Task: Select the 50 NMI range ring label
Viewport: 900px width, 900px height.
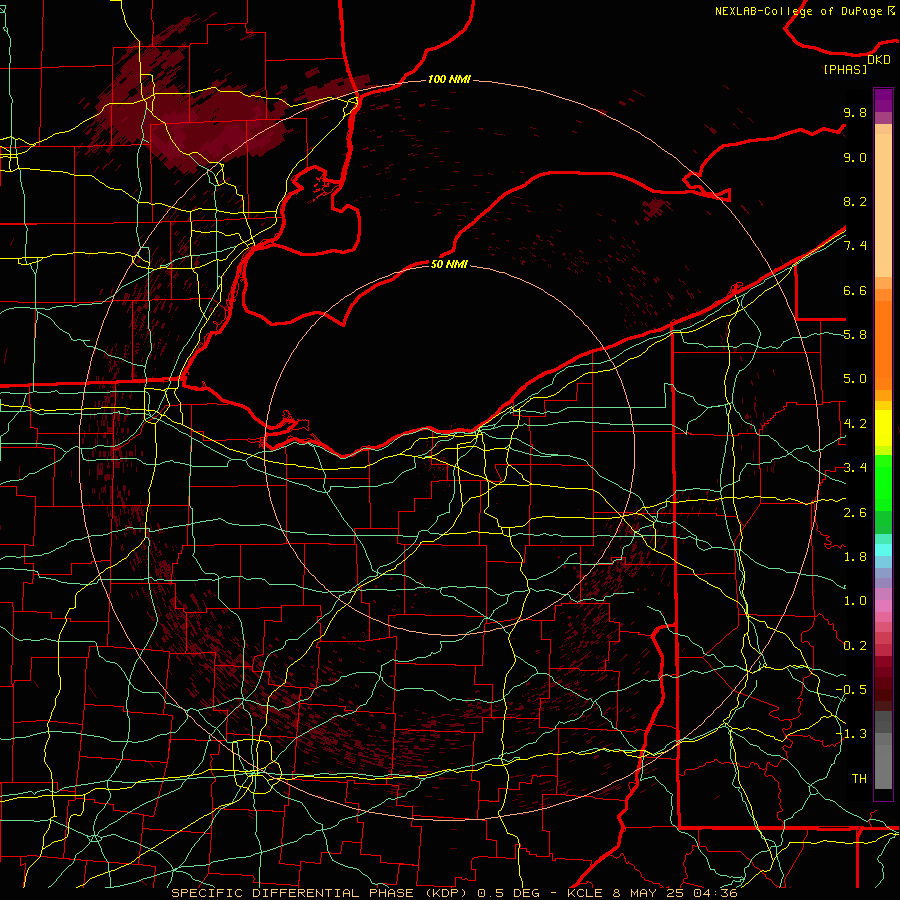Action: (x=449, y=264)
